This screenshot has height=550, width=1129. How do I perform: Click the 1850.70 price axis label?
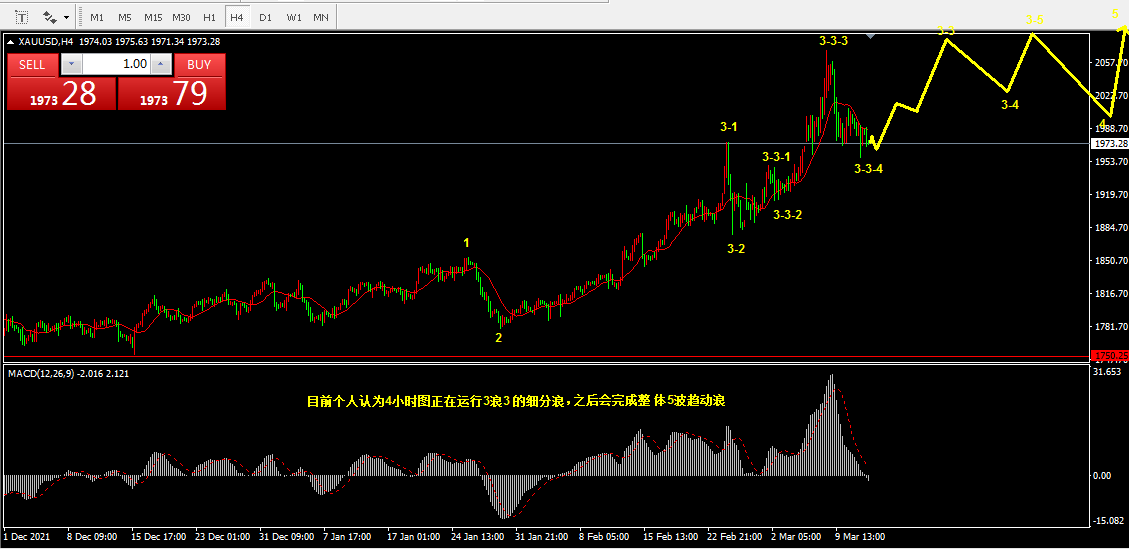click(x=1111, y=261)
